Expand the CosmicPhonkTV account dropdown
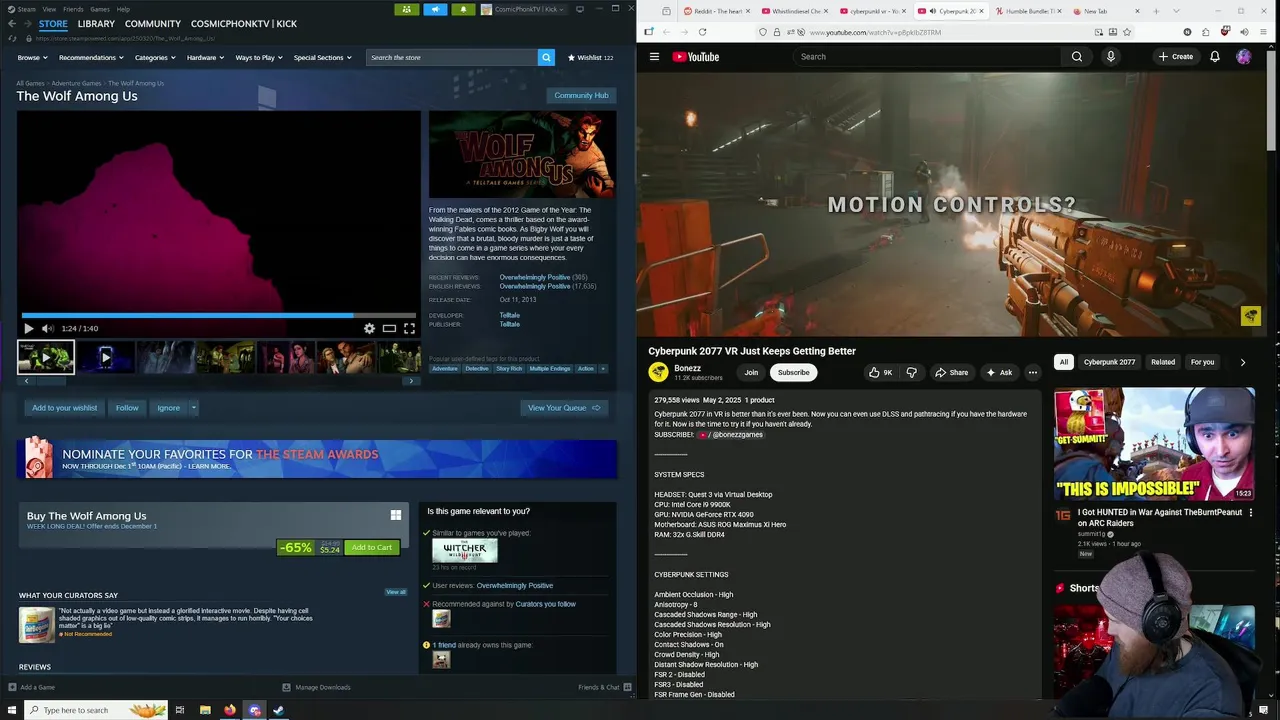This screenshot has width=1280, height=720. pos(522,9)
